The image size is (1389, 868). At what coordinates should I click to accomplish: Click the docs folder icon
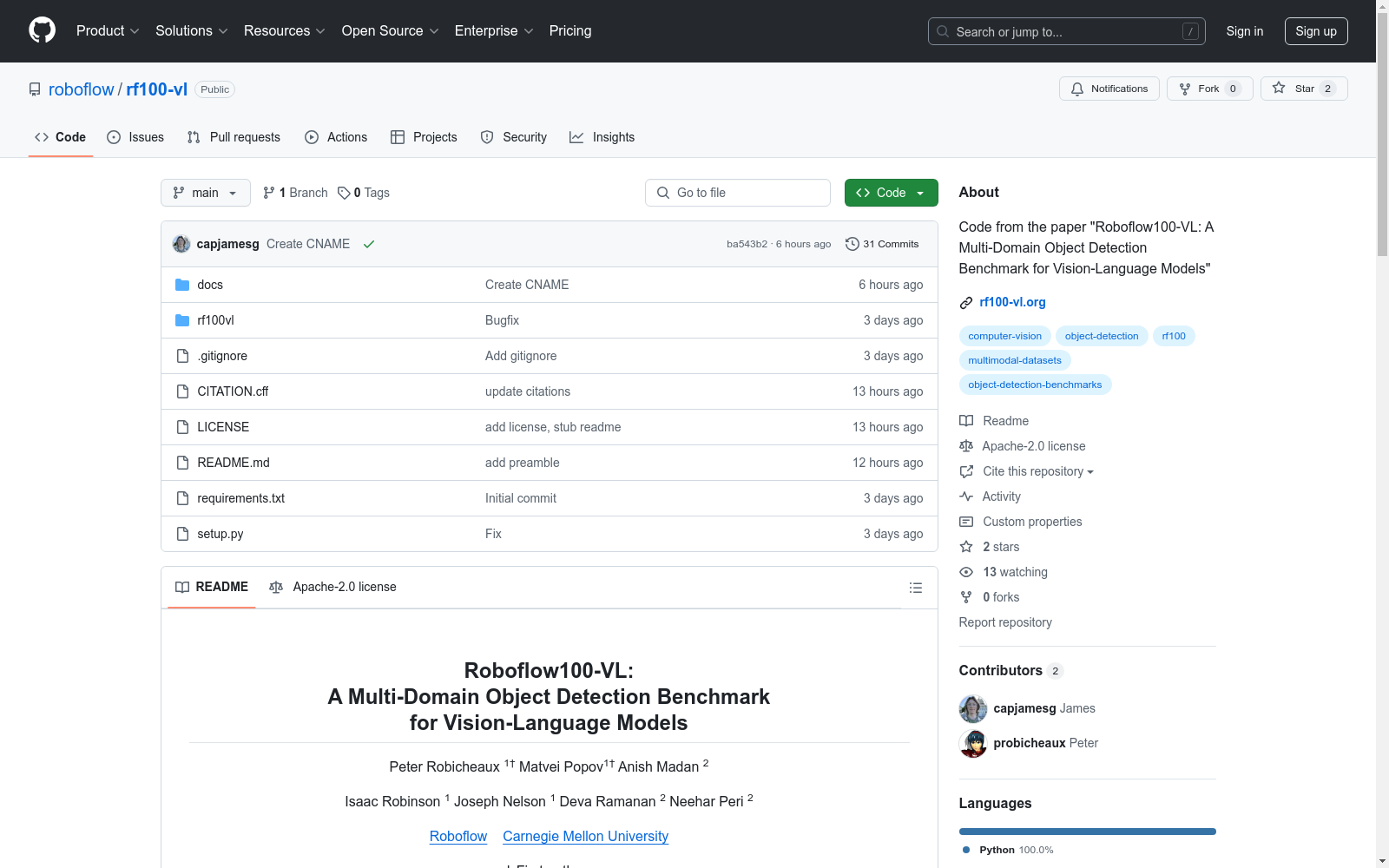point(182,285)
